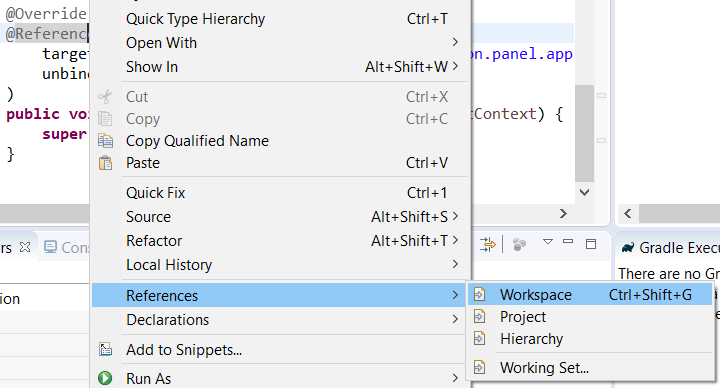Click the editor horizontal scroll right arrow

click(563, 214)
